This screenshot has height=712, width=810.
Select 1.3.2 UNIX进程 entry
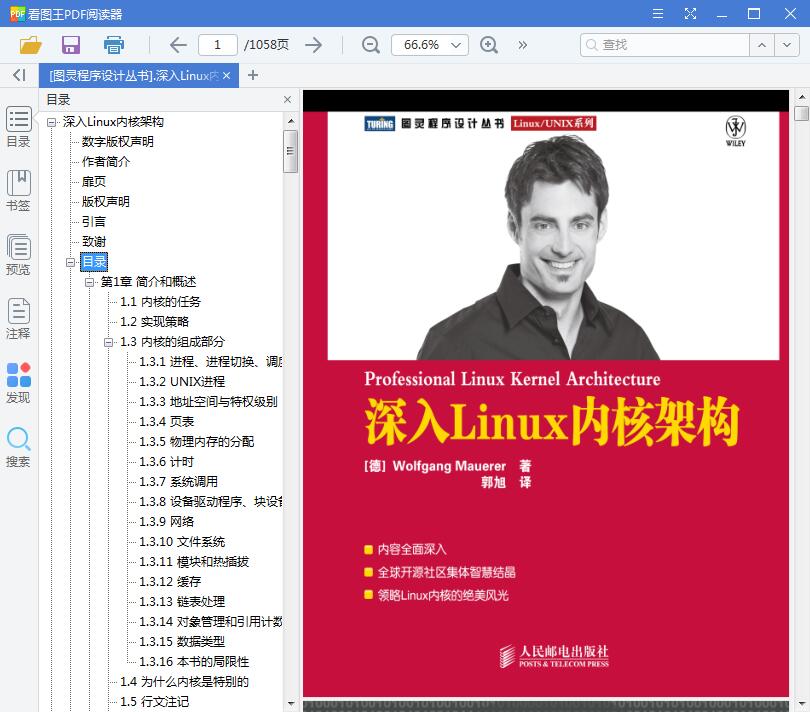coord(182,382)
